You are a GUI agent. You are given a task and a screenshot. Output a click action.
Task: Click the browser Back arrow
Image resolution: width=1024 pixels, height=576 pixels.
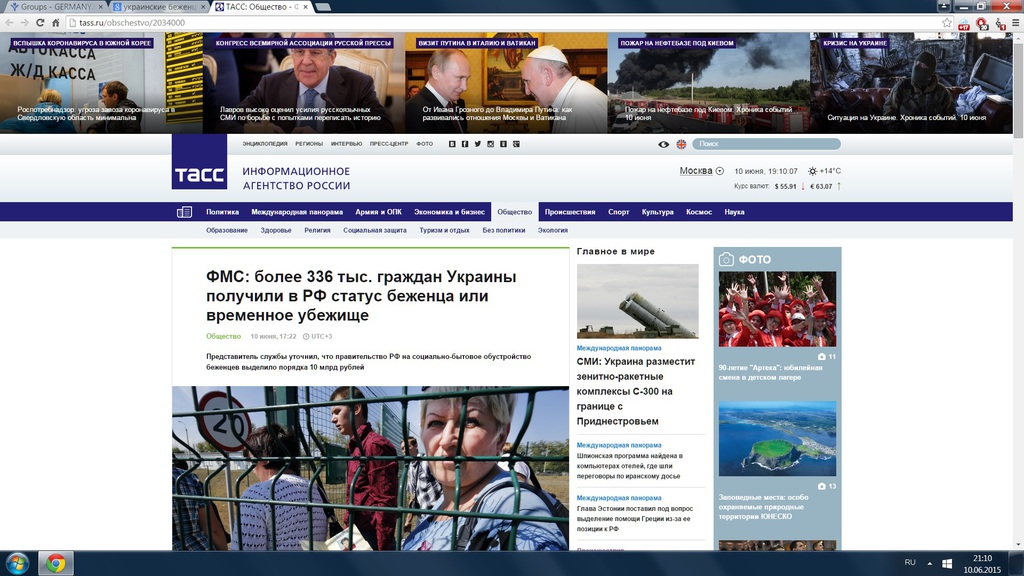(9, 22)
